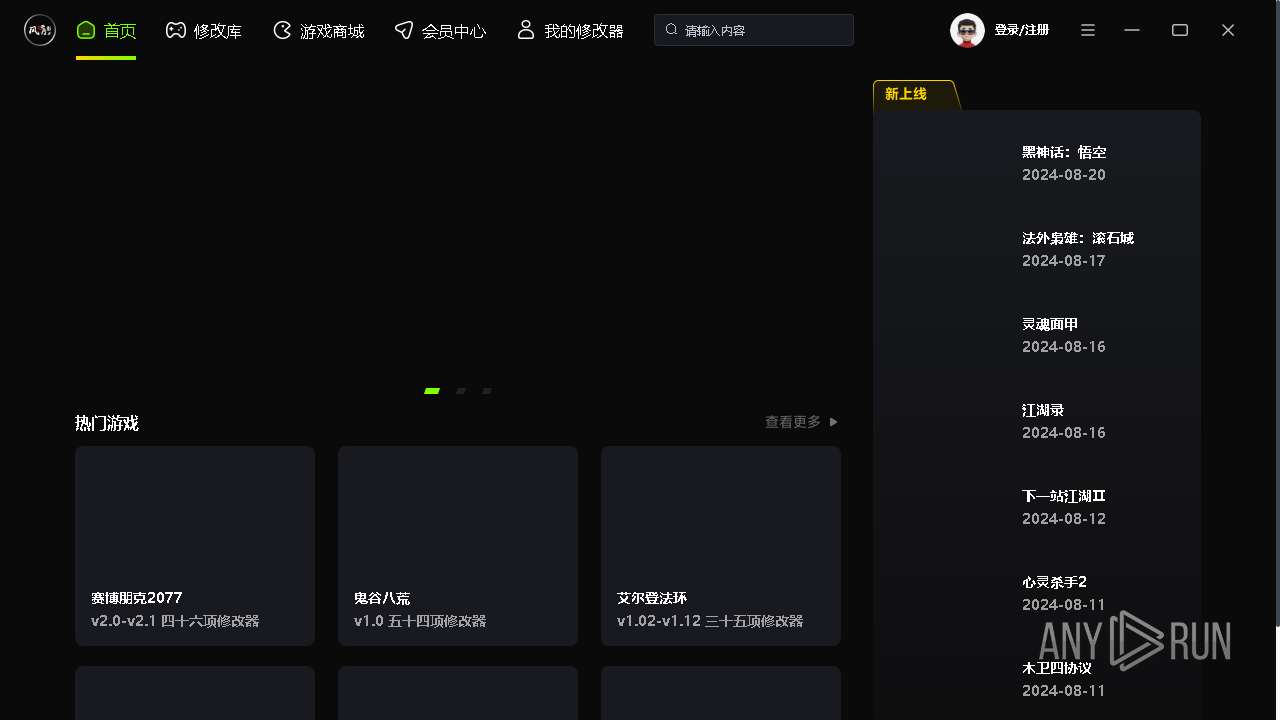Click the home icon beside 首页
The height and width of the screenshot is (720, 1280).
tap(86, 30)
